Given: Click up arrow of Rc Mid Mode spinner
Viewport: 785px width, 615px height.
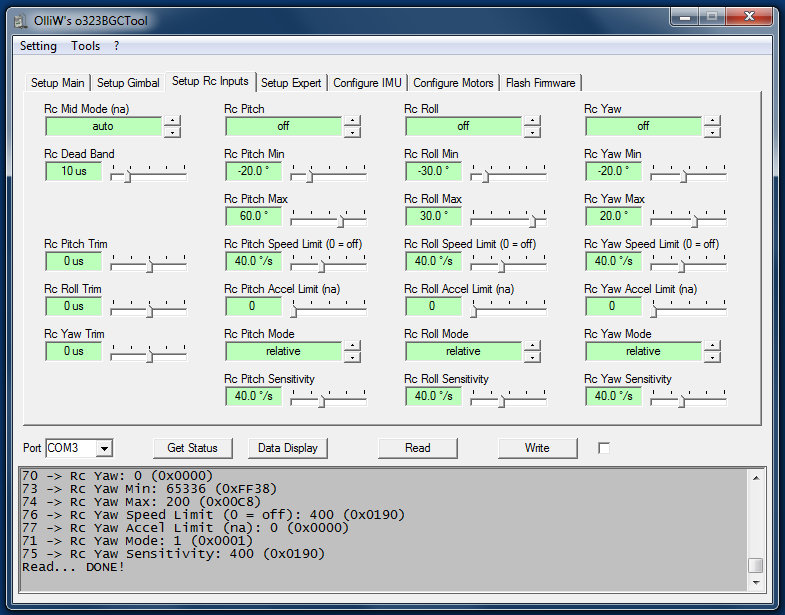Looking at the screenshot, I should tap(173, 121).
